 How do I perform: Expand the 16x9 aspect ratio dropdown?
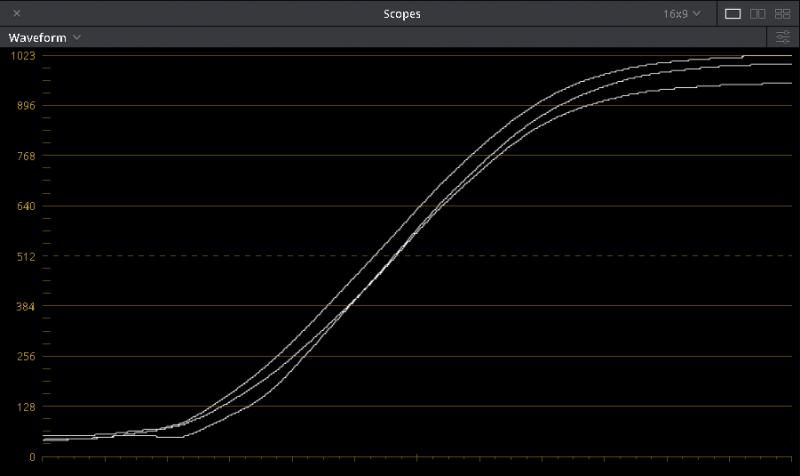click(682, 14)
